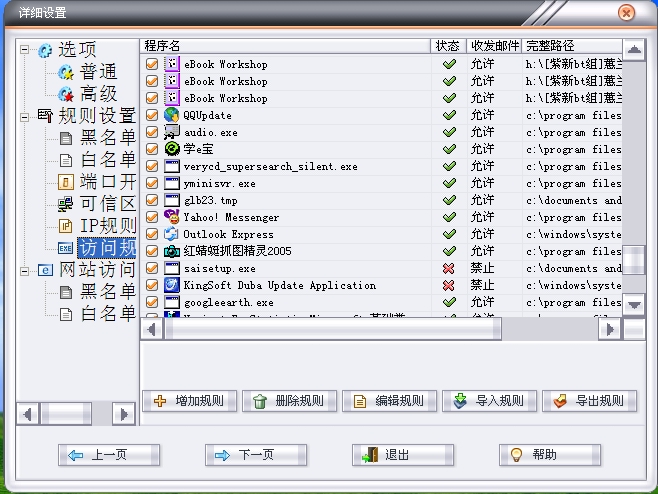
Task: Click the tree panel scrollbar right arrow
Action: point(124,414)
